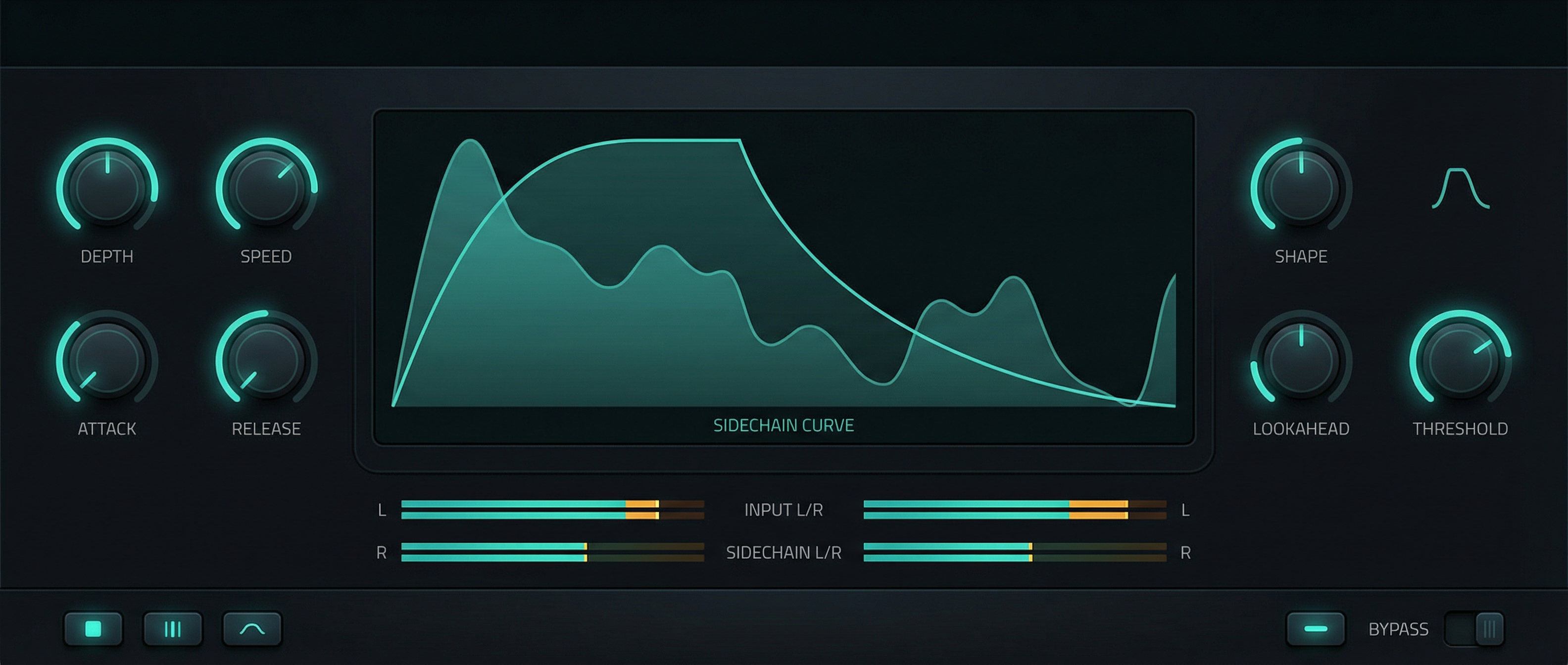The image size is (1568, 665).
Task: Click the ATTACK knob
Action: [107, 360]
